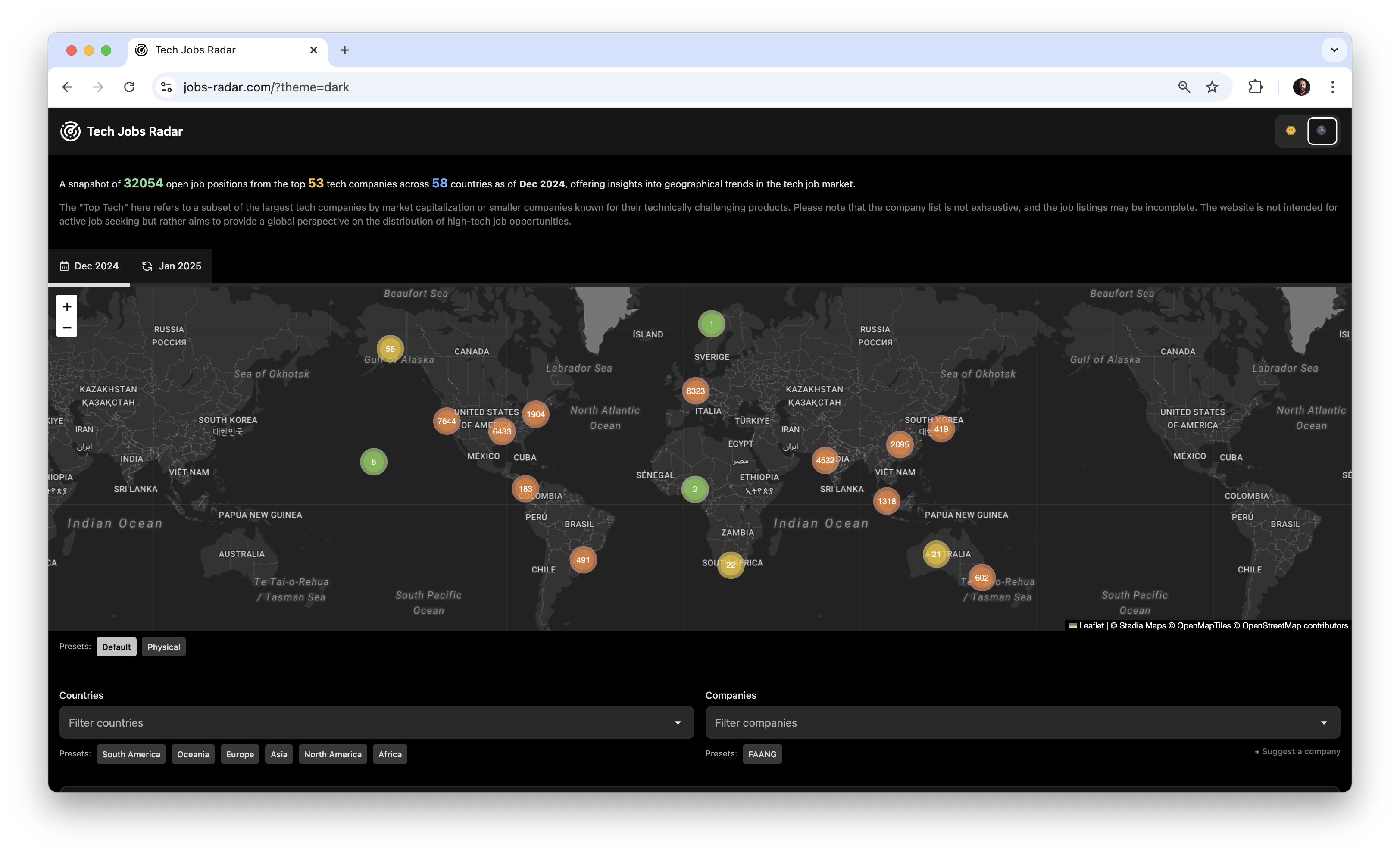Apply FAANG companies preset

762,754
